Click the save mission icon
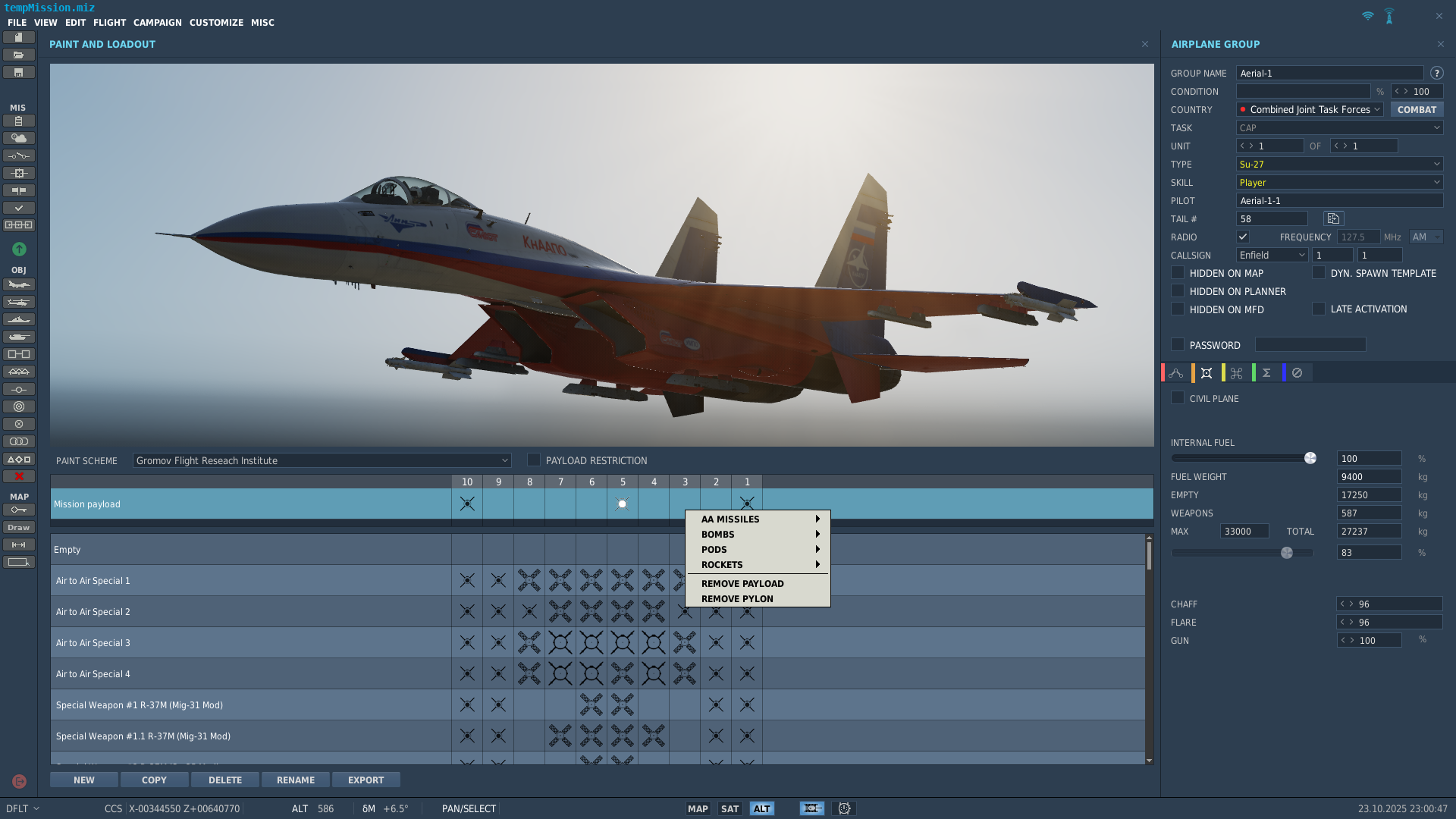 [19, 73]
